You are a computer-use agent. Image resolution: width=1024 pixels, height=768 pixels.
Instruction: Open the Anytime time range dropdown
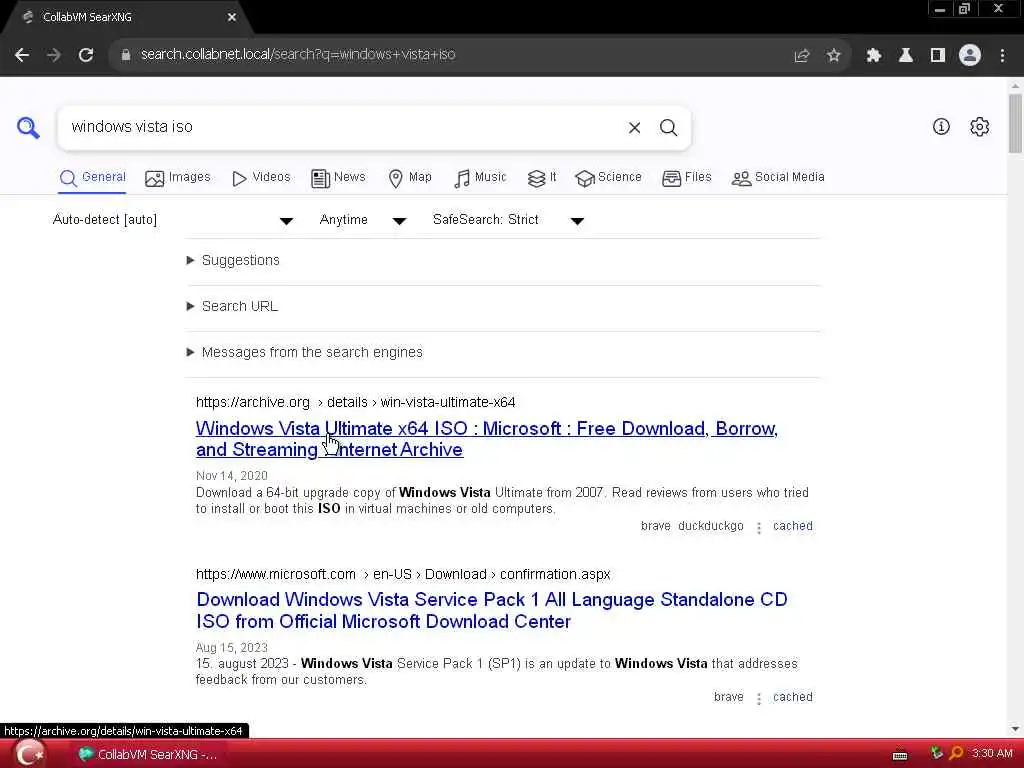(362, 220)
